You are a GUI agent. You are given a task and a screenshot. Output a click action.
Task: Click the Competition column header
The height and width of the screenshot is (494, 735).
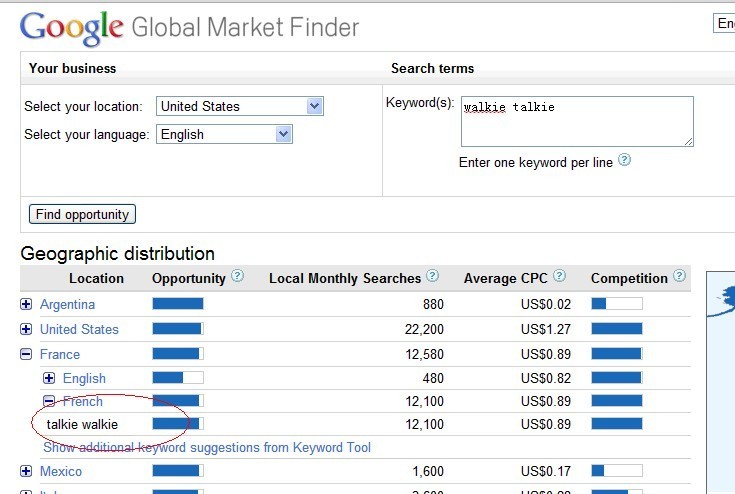[629, 279]
